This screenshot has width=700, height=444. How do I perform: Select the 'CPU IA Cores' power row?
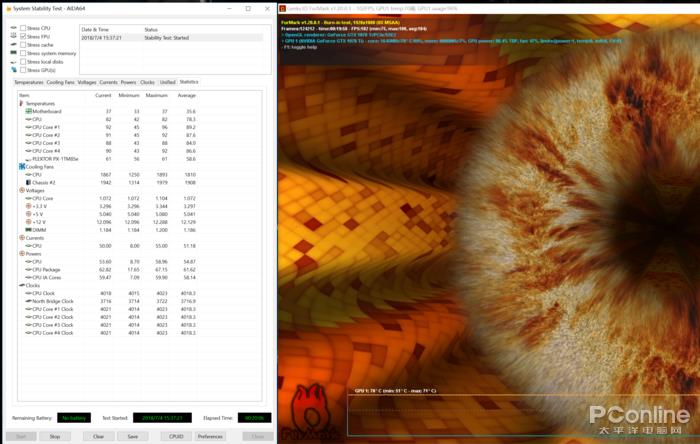click(107, 278)
